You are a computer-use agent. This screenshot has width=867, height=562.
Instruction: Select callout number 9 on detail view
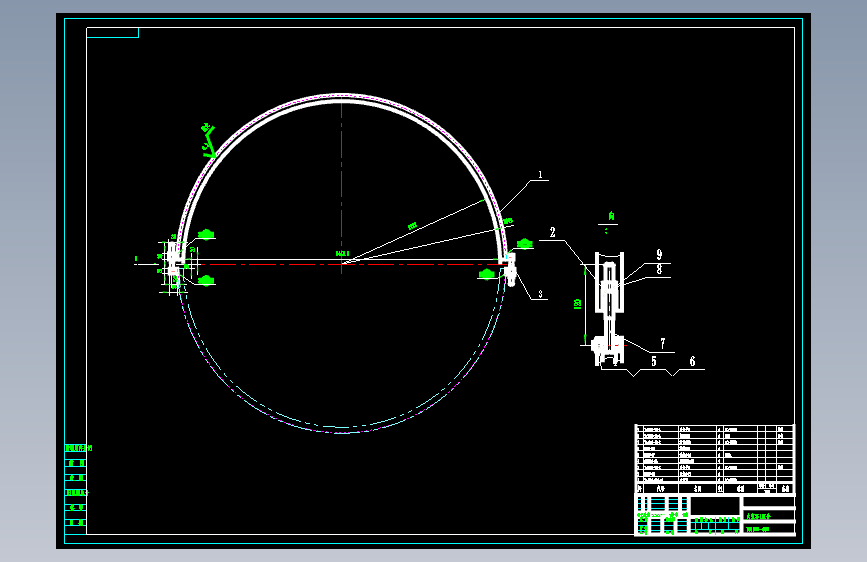(659, 254)
